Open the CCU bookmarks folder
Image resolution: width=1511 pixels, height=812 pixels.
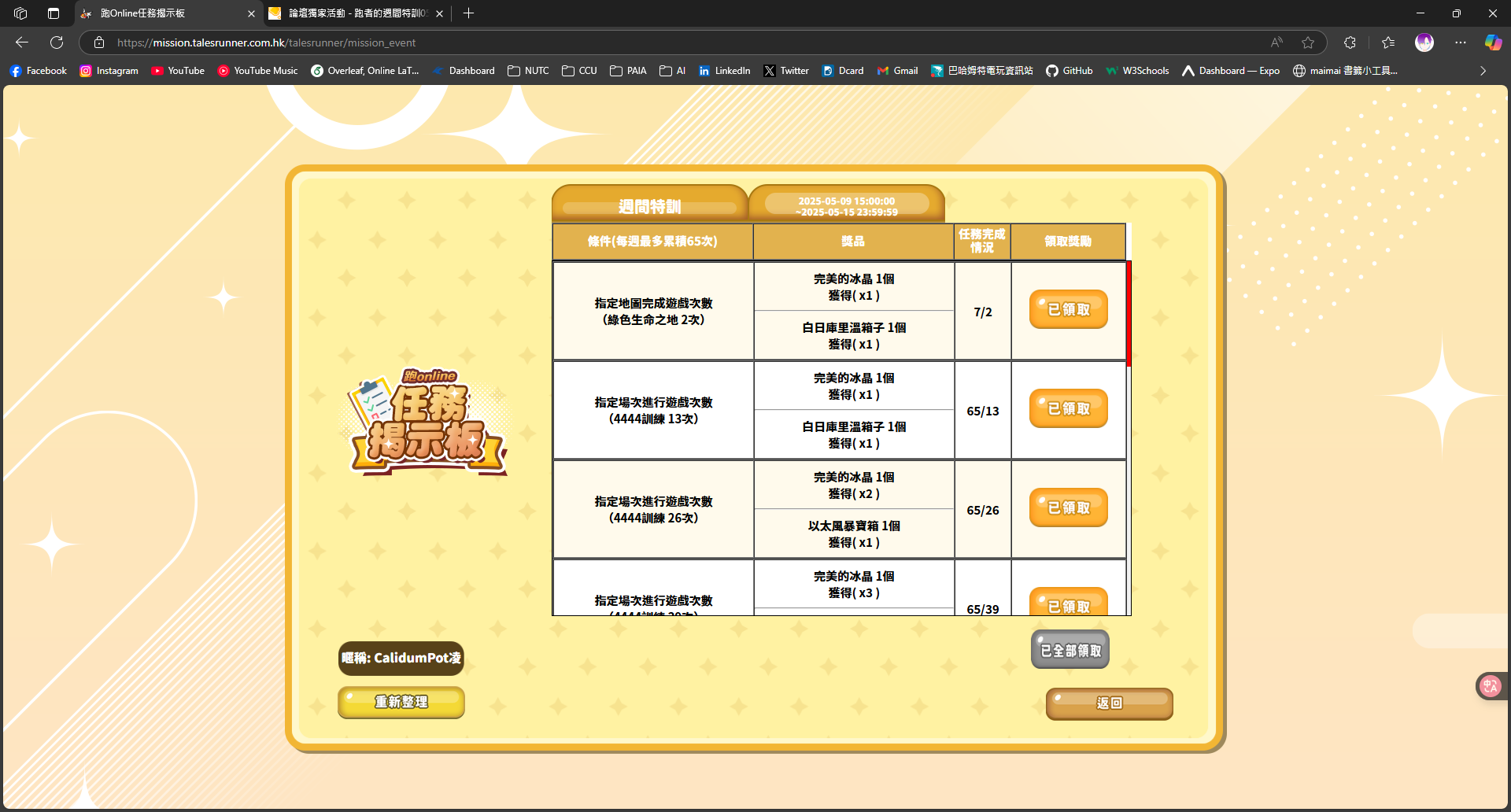[579, 71]
